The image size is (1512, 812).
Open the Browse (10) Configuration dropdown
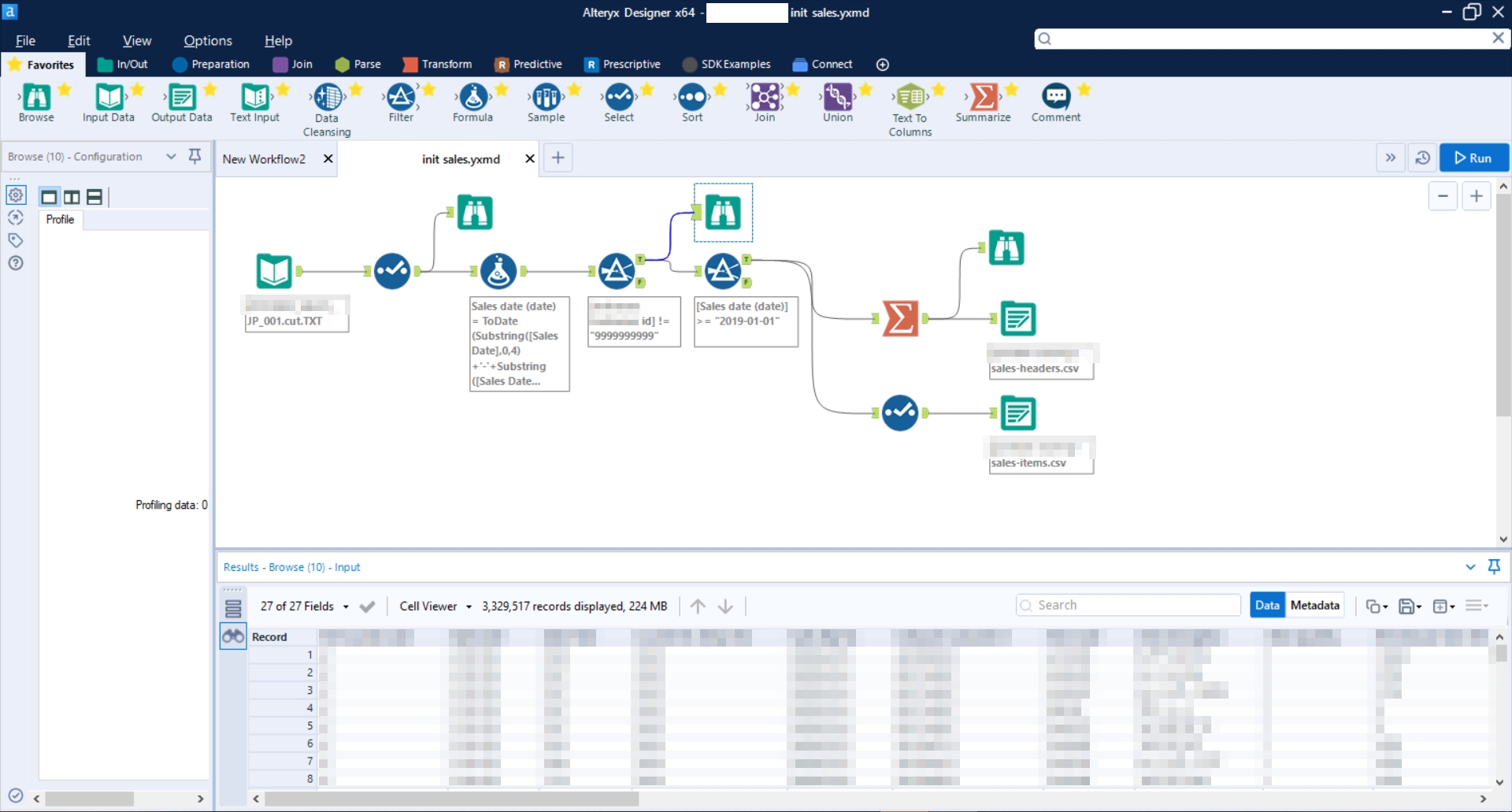point(172,157)
